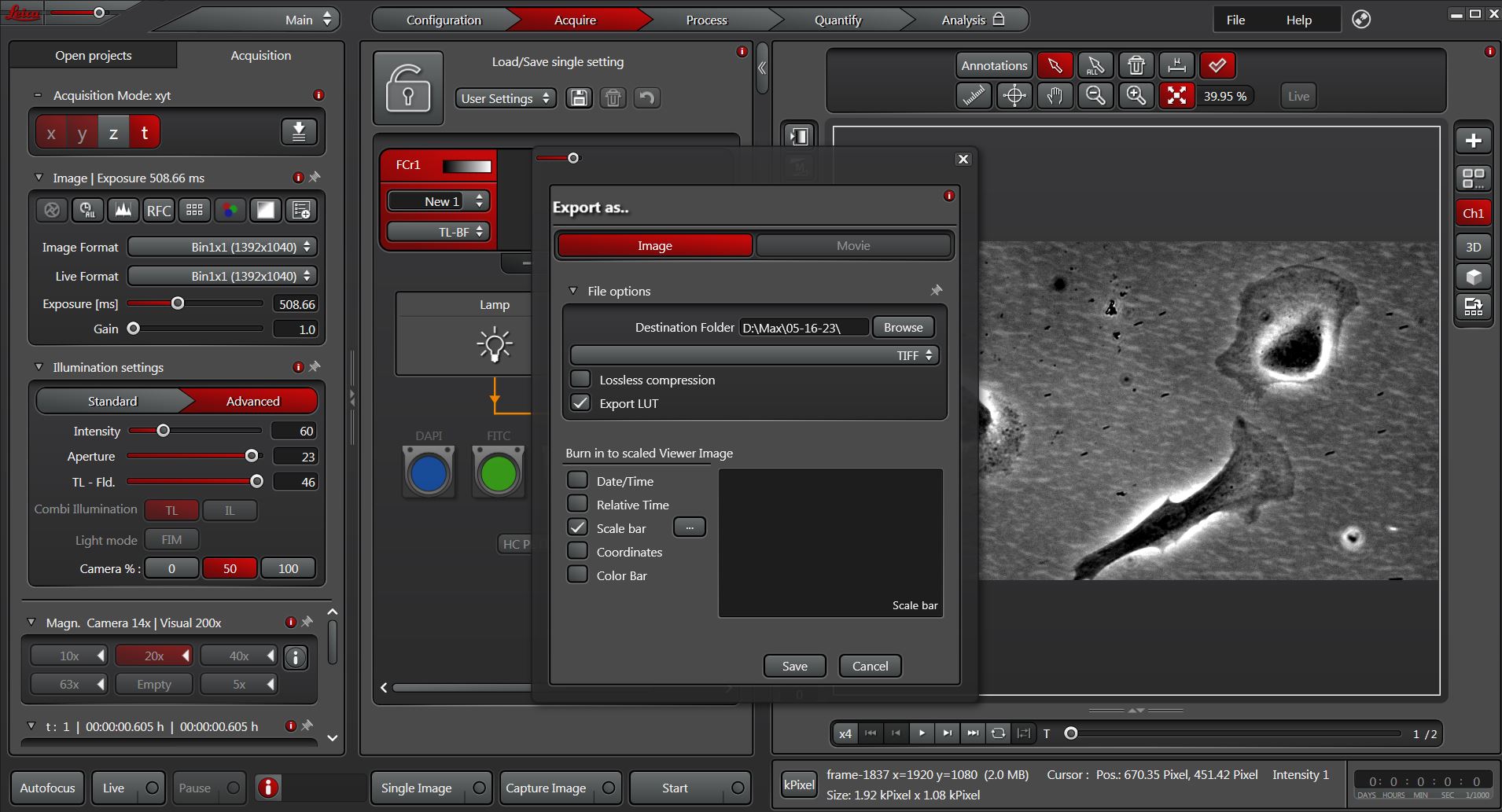Open the 3D viewer button

click(x=1473, y=247)
